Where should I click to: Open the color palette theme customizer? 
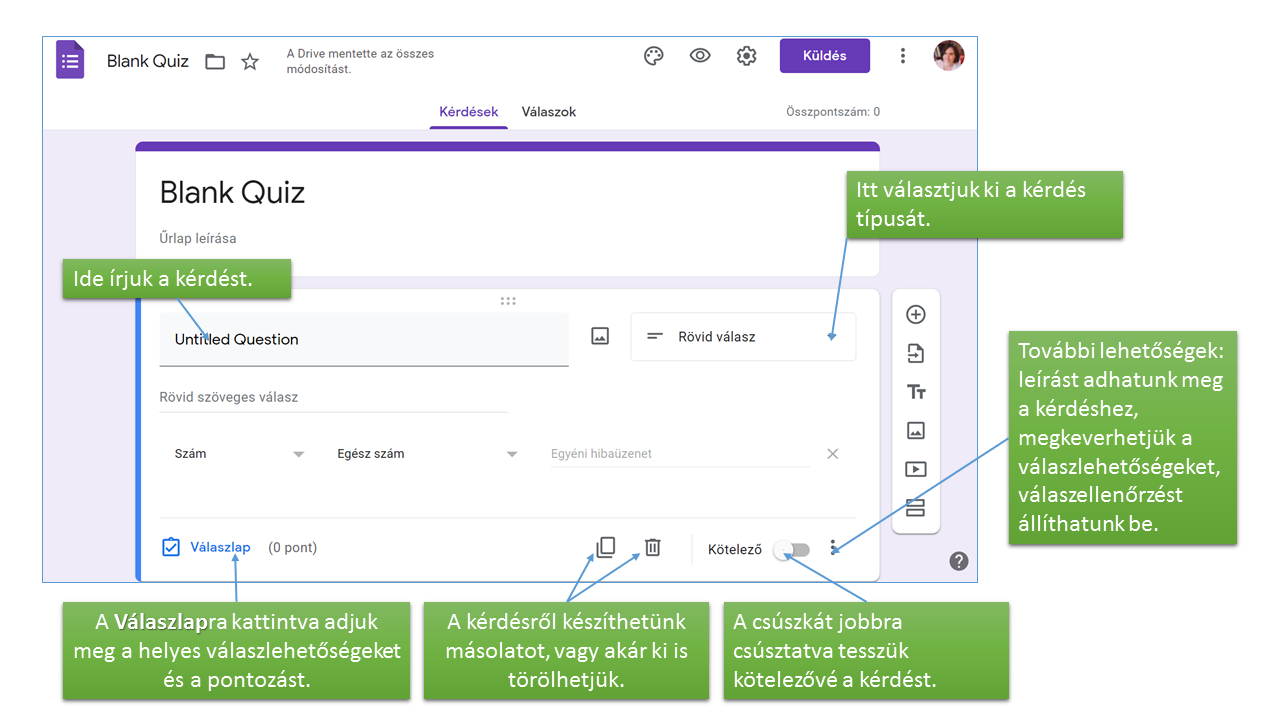point(654,56)
